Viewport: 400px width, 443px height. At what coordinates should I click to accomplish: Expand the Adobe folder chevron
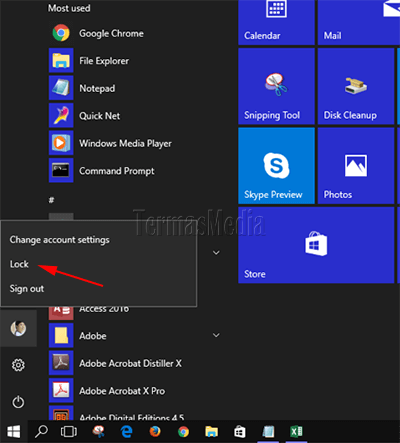click(x=216, y=335)
